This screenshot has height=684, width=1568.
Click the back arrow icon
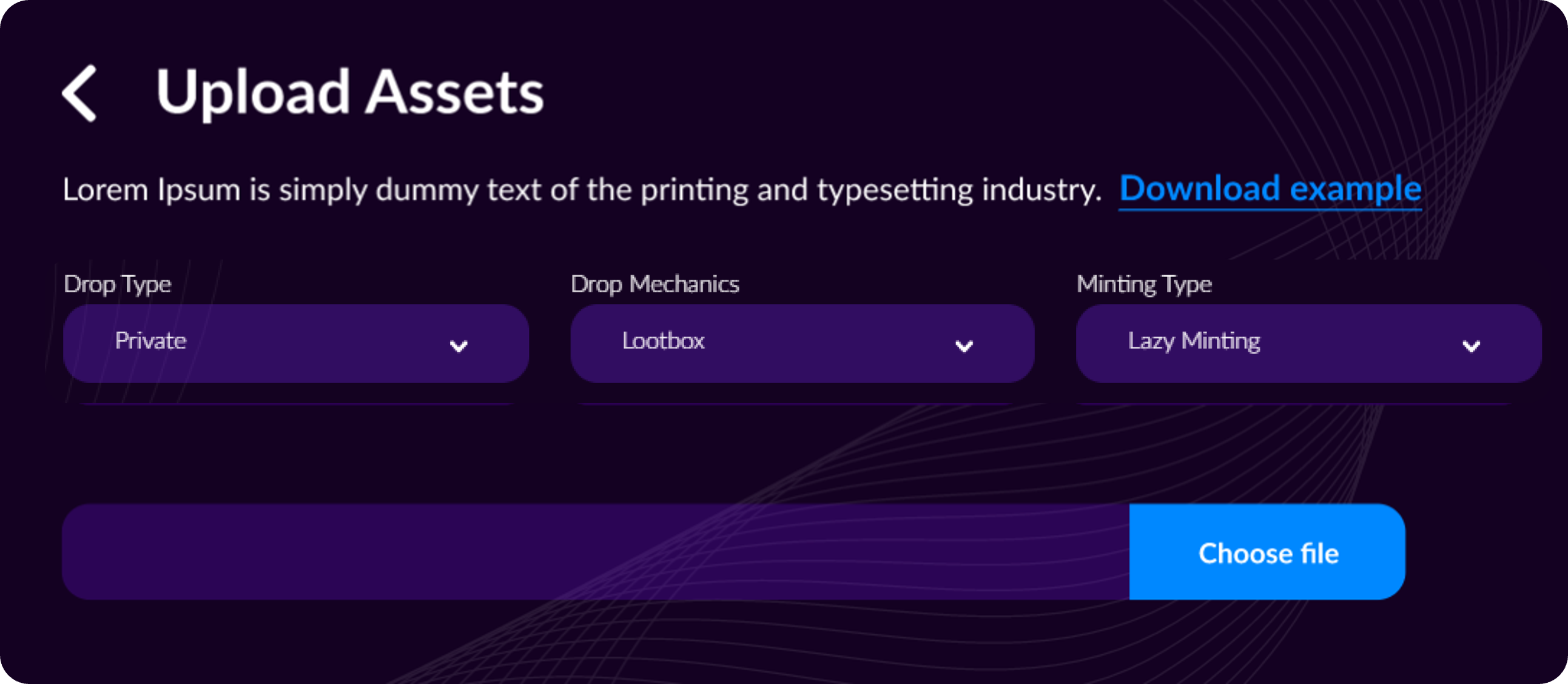(79, 93)
